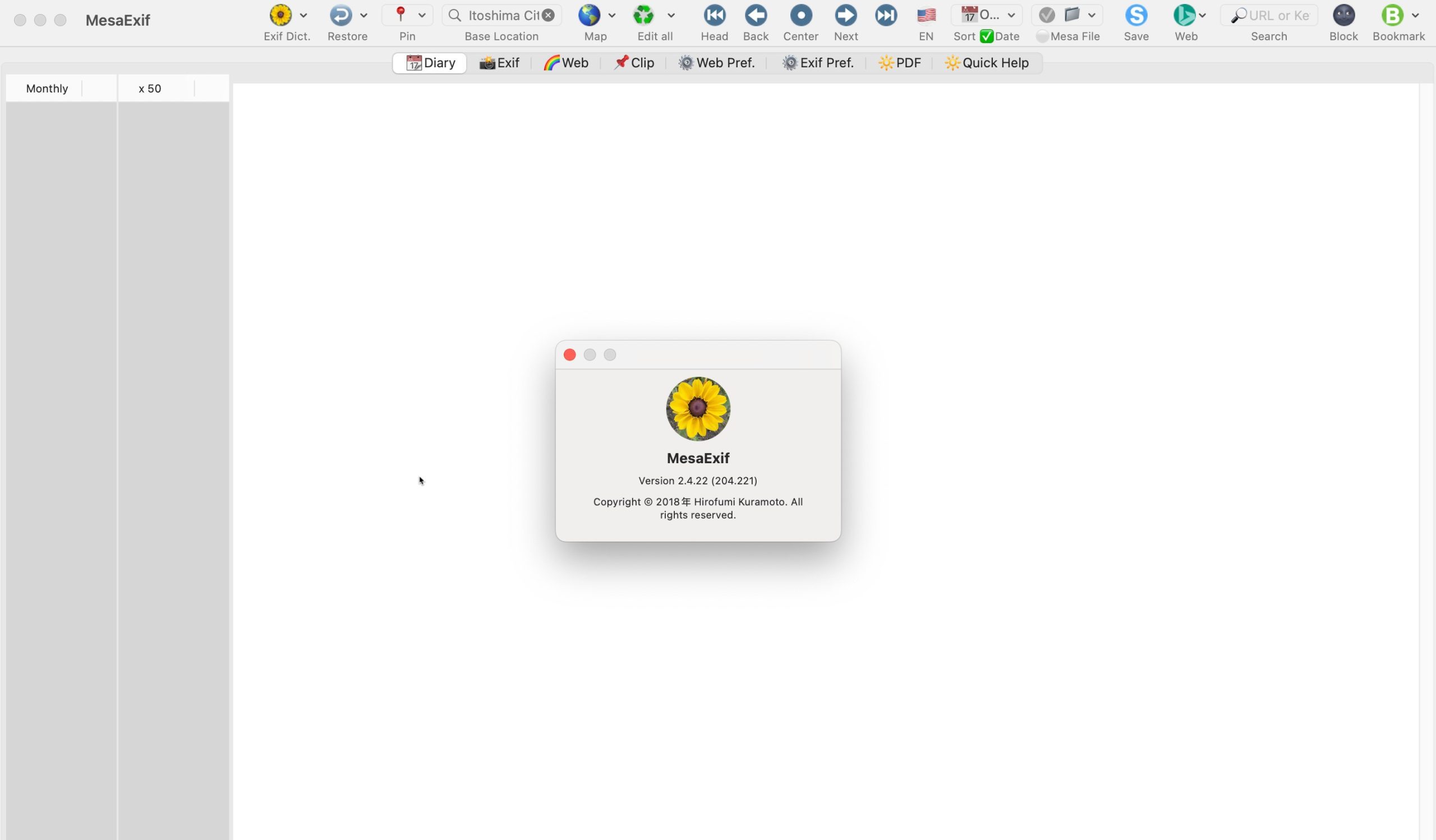The image size is (1436, 840).
Task: Click the sunflower Exif Dict. icon
Action: (x=280, y=15)
